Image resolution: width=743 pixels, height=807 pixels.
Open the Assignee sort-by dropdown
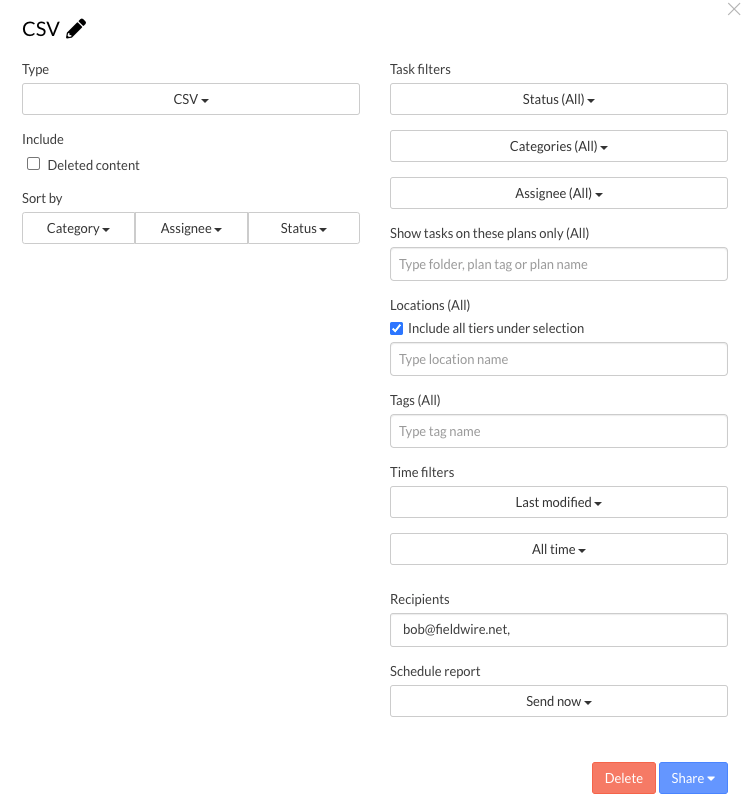pos(191,228)
